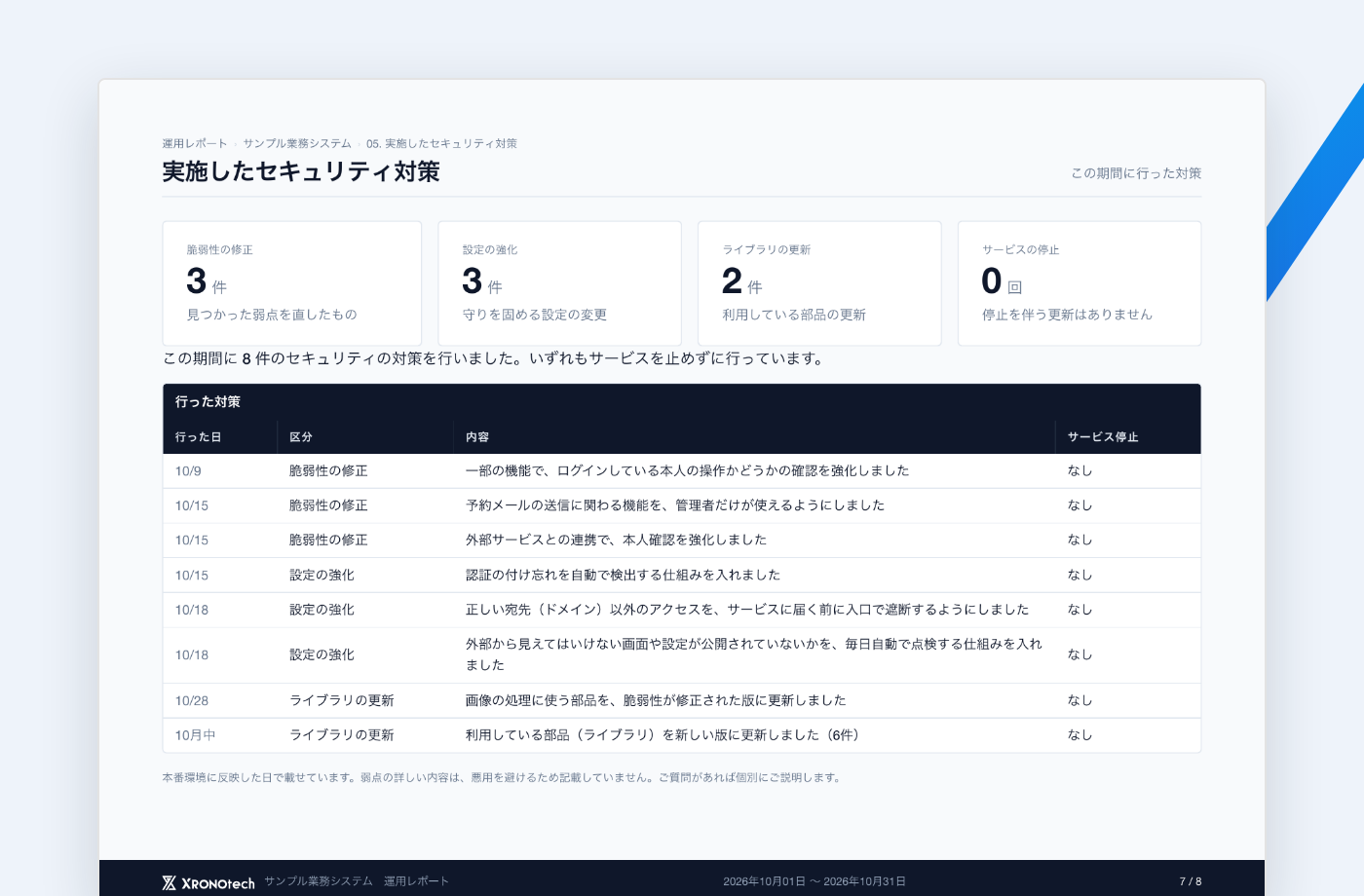1364x896 pixels.
Task: Open the 運用レポート breadcrumb link
Action: (195, 143)
